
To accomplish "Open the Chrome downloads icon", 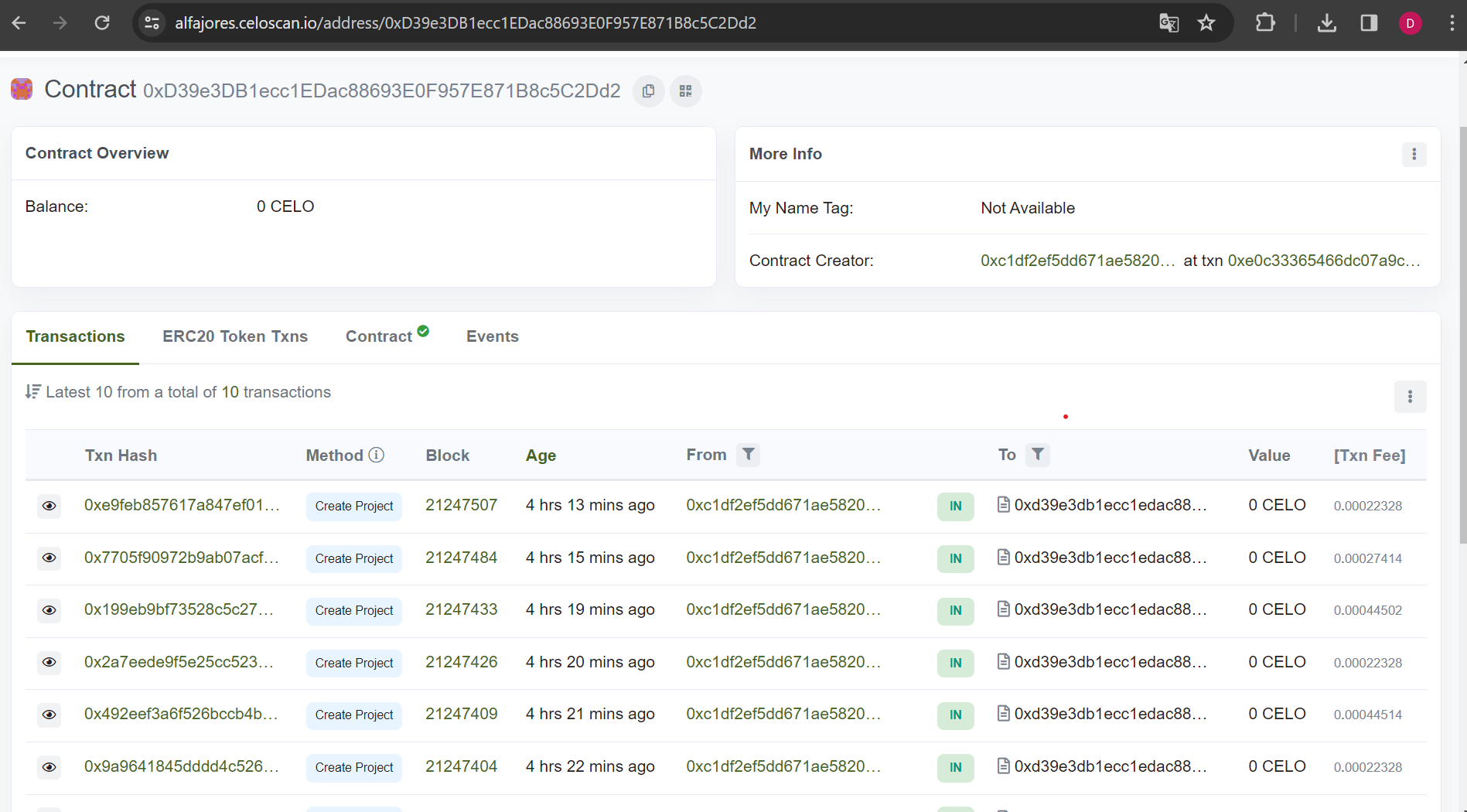I will point(1327,23).
